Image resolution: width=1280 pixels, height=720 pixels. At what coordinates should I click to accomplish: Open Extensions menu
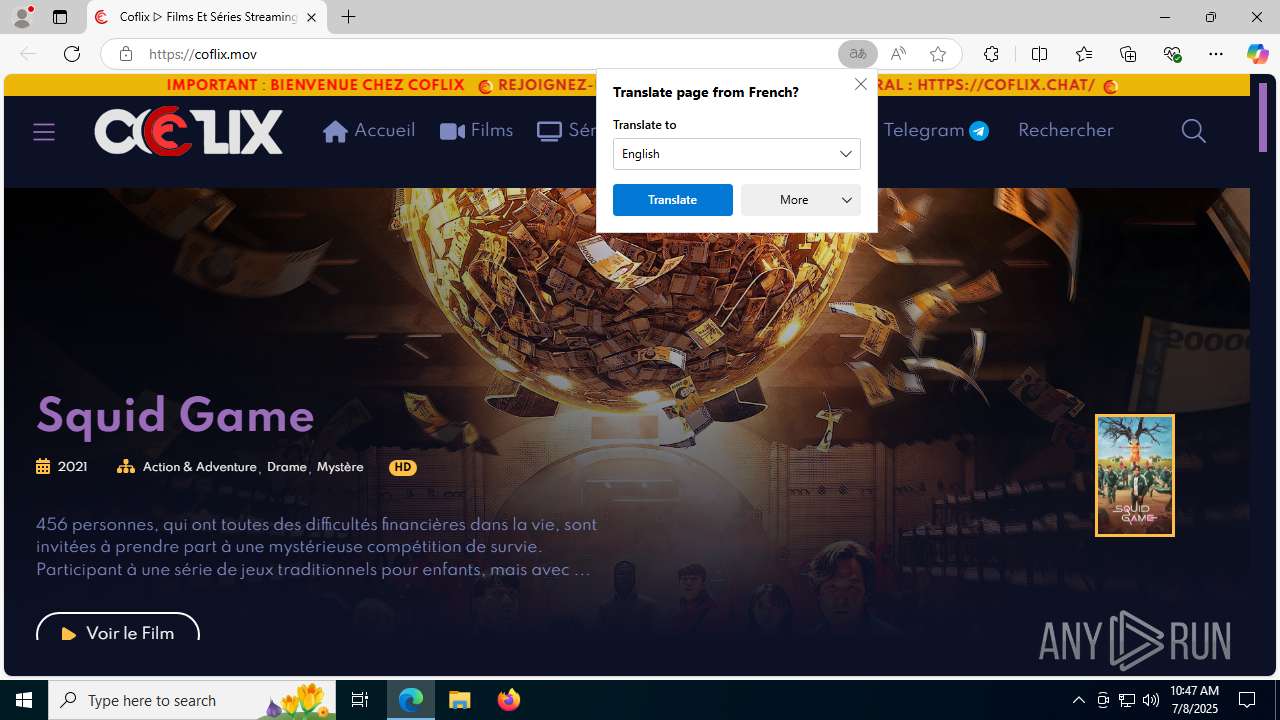(x=991, y=54)
